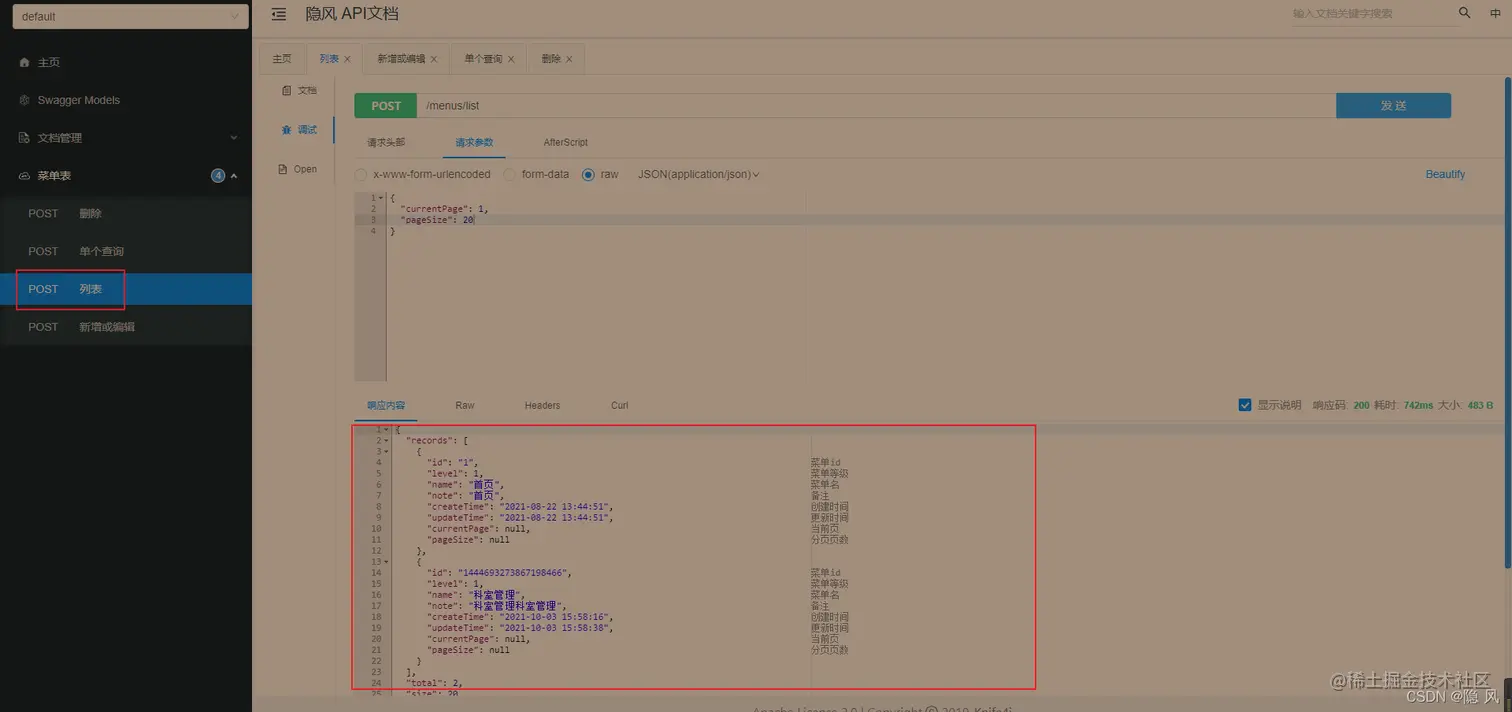
Task: Click the response status code 200
Action: click(1361, 405)
